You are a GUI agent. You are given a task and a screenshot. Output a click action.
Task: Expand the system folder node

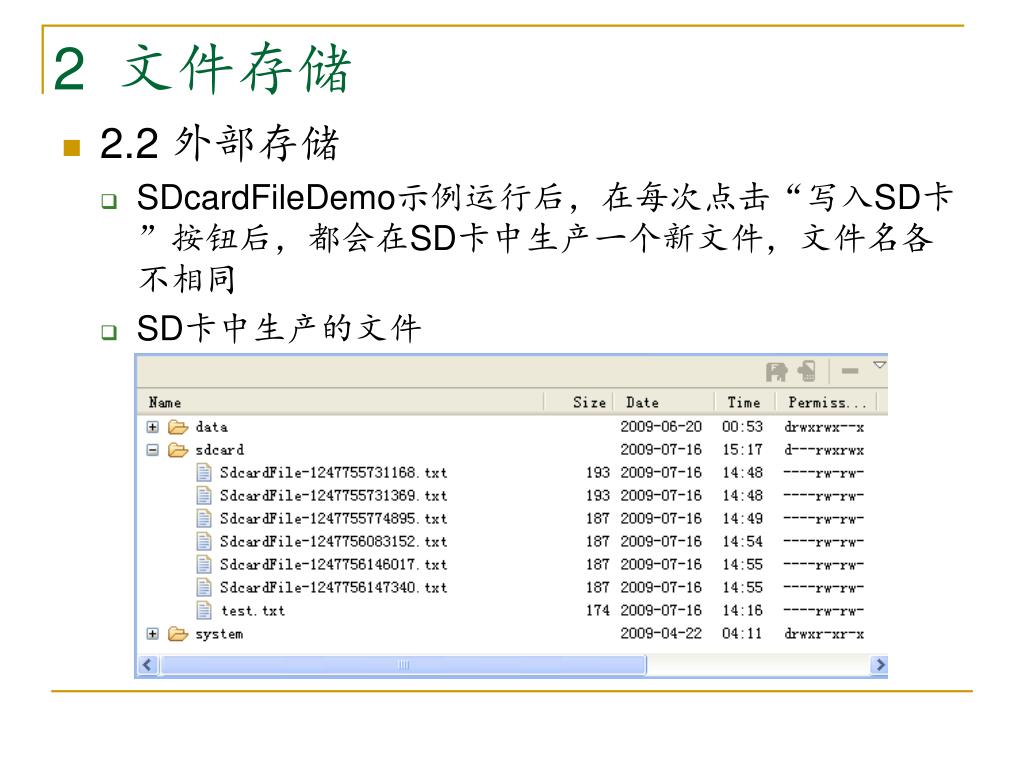[x=152, y=634]
